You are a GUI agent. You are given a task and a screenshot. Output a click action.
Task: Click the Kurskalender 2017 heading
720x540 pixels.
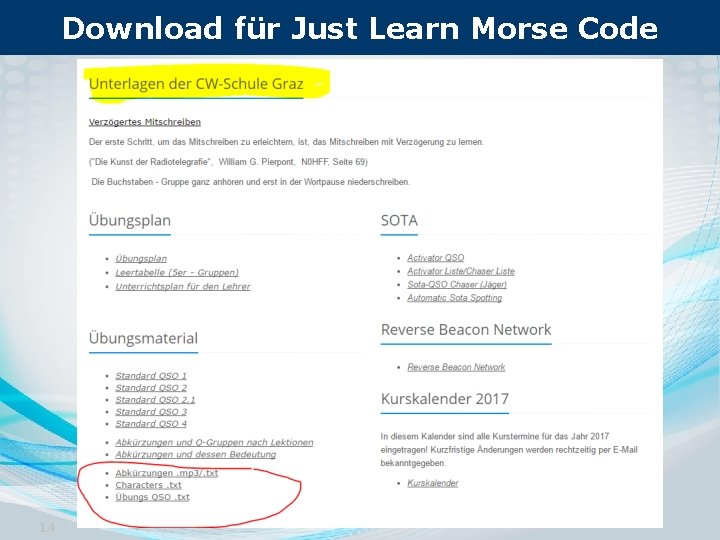(x=444, y=399)
